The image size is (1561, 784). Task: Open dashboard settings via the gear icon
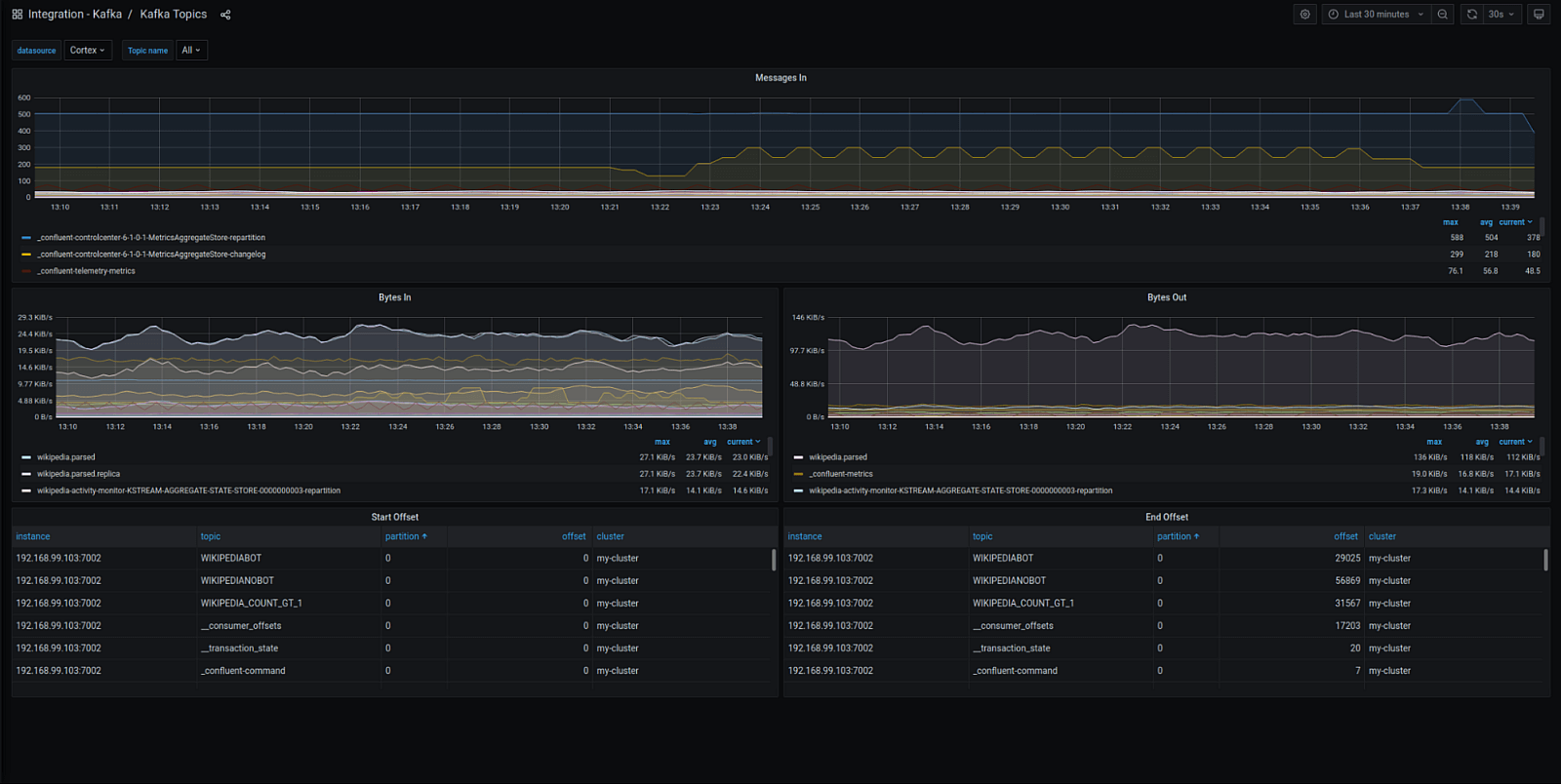(x=1304, y=15)
